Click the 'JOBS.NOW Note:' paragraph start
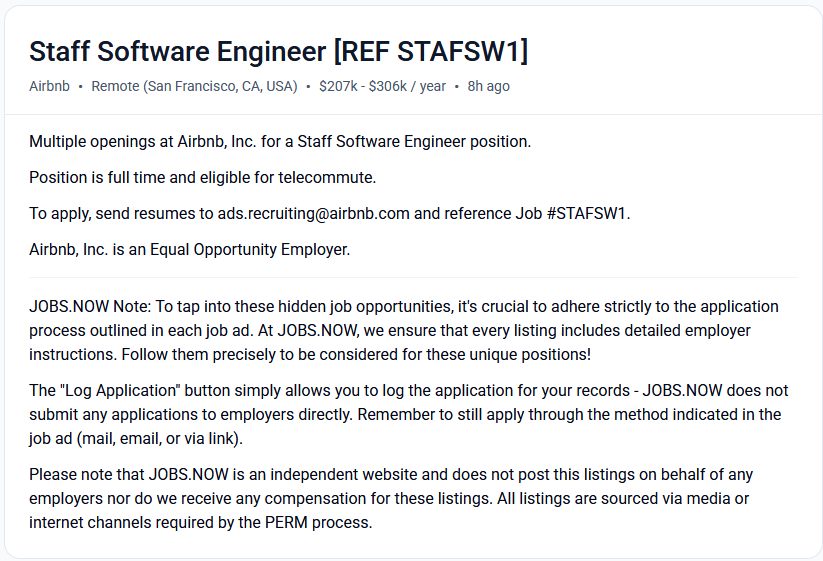The height and width of the screenshot is (561, 823). (90, 306)
